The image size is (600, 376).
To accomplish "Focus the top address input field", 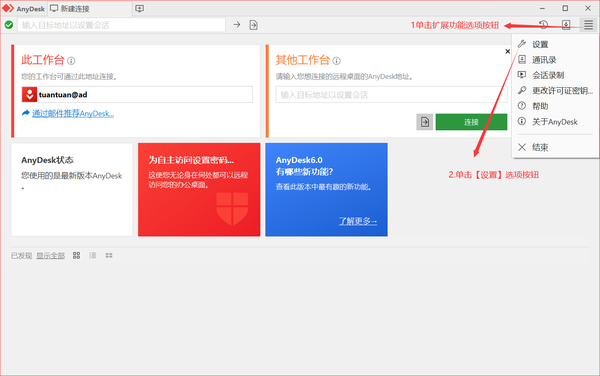I will pyautogui.click(x=121, y=25).
